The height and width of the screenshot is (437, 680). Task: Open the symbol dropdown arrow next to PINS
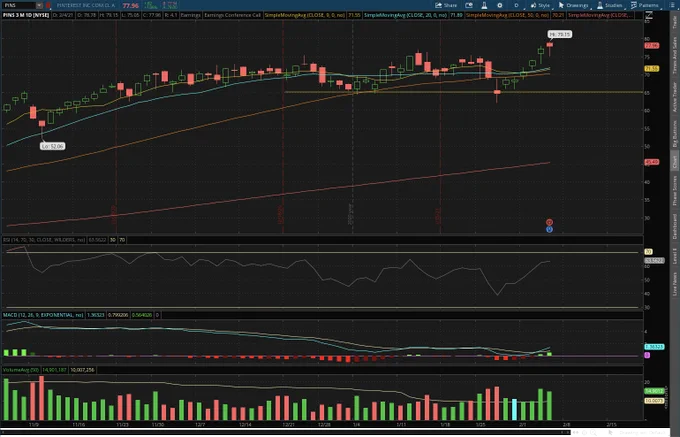(39, 5)
